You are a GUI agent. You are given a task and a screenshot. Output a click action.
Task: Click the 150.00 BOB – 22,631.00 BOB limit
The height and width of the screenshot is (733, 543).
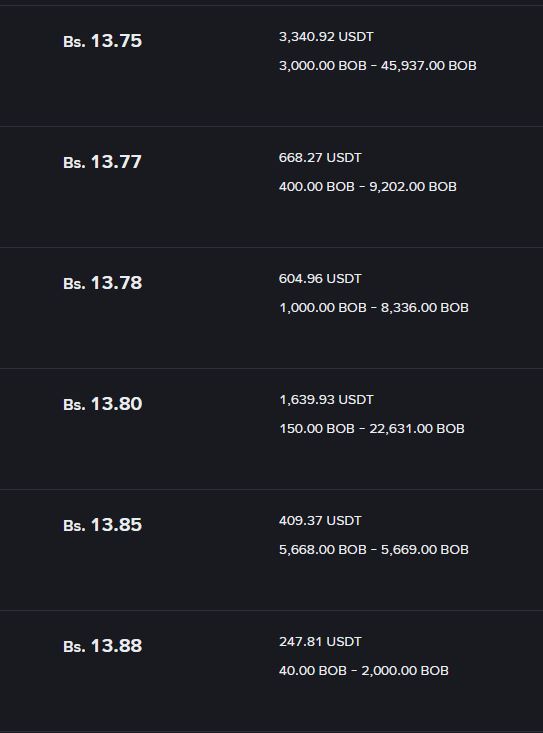tap(372, 429)
